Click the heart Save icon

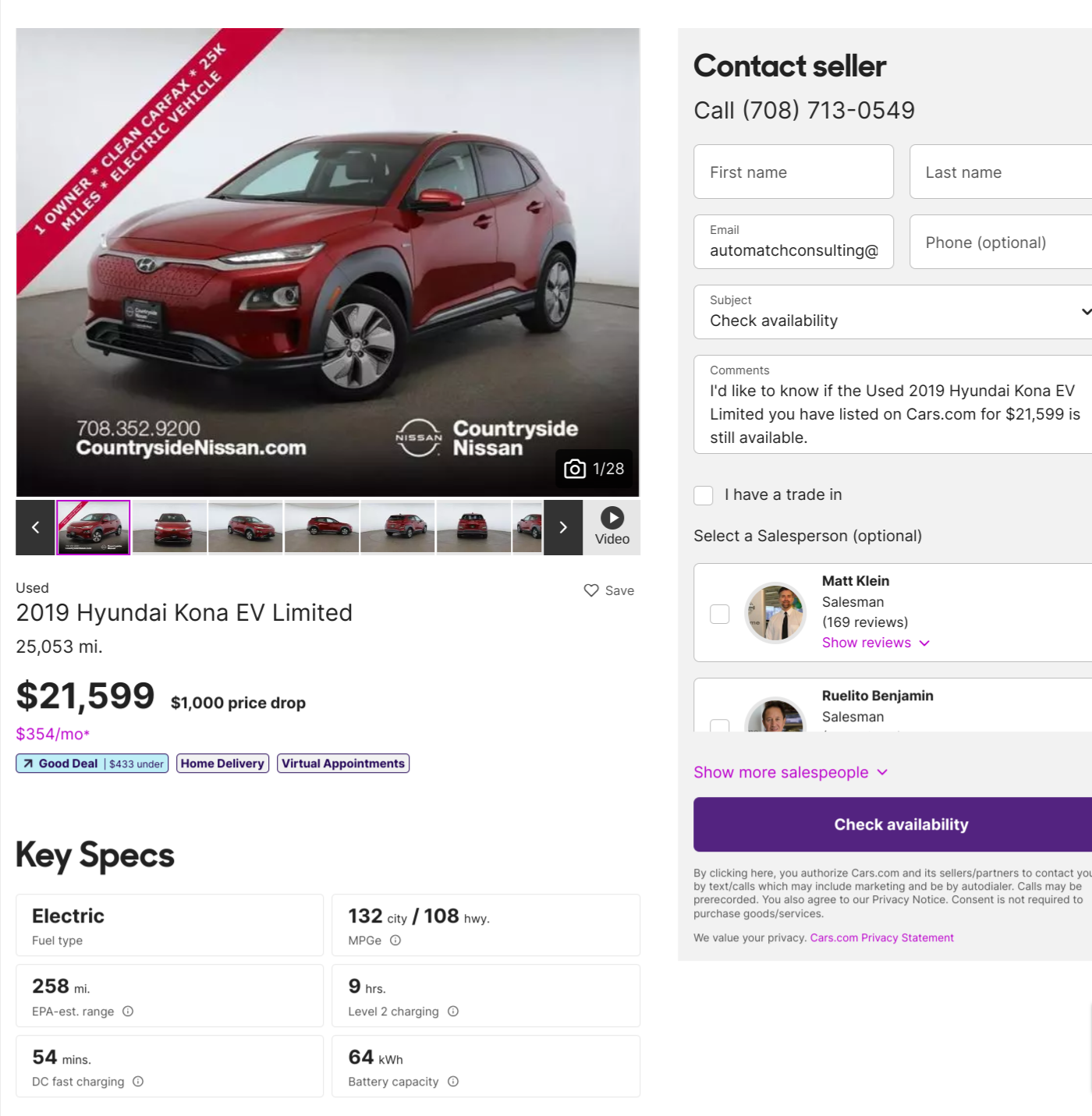(592, 590)
